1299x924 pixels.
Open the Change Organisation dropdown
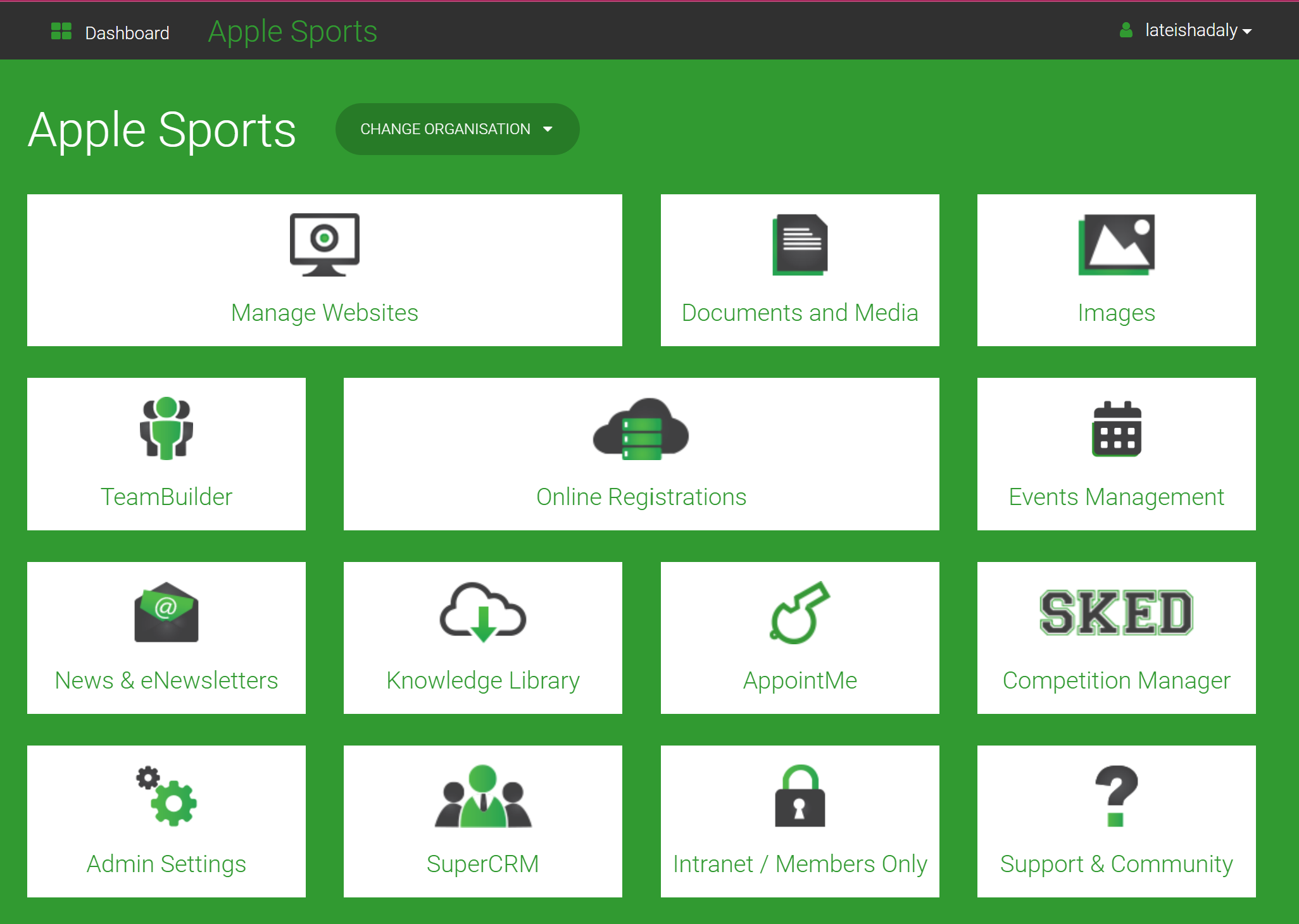[457, 128]
